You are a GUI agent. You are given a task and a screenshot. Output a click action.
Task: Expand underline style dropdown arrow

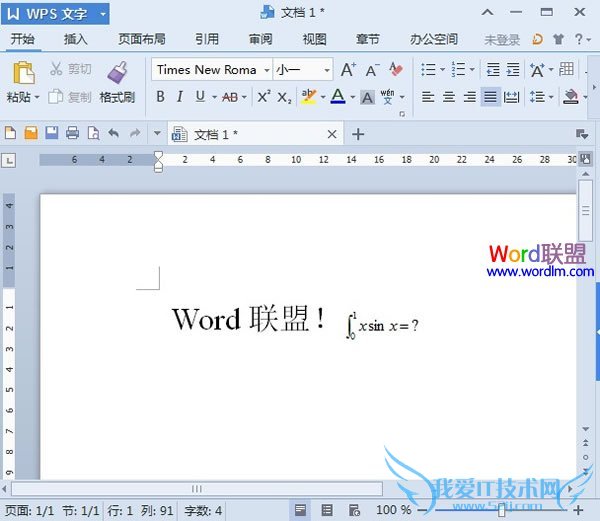pos(214,97)
